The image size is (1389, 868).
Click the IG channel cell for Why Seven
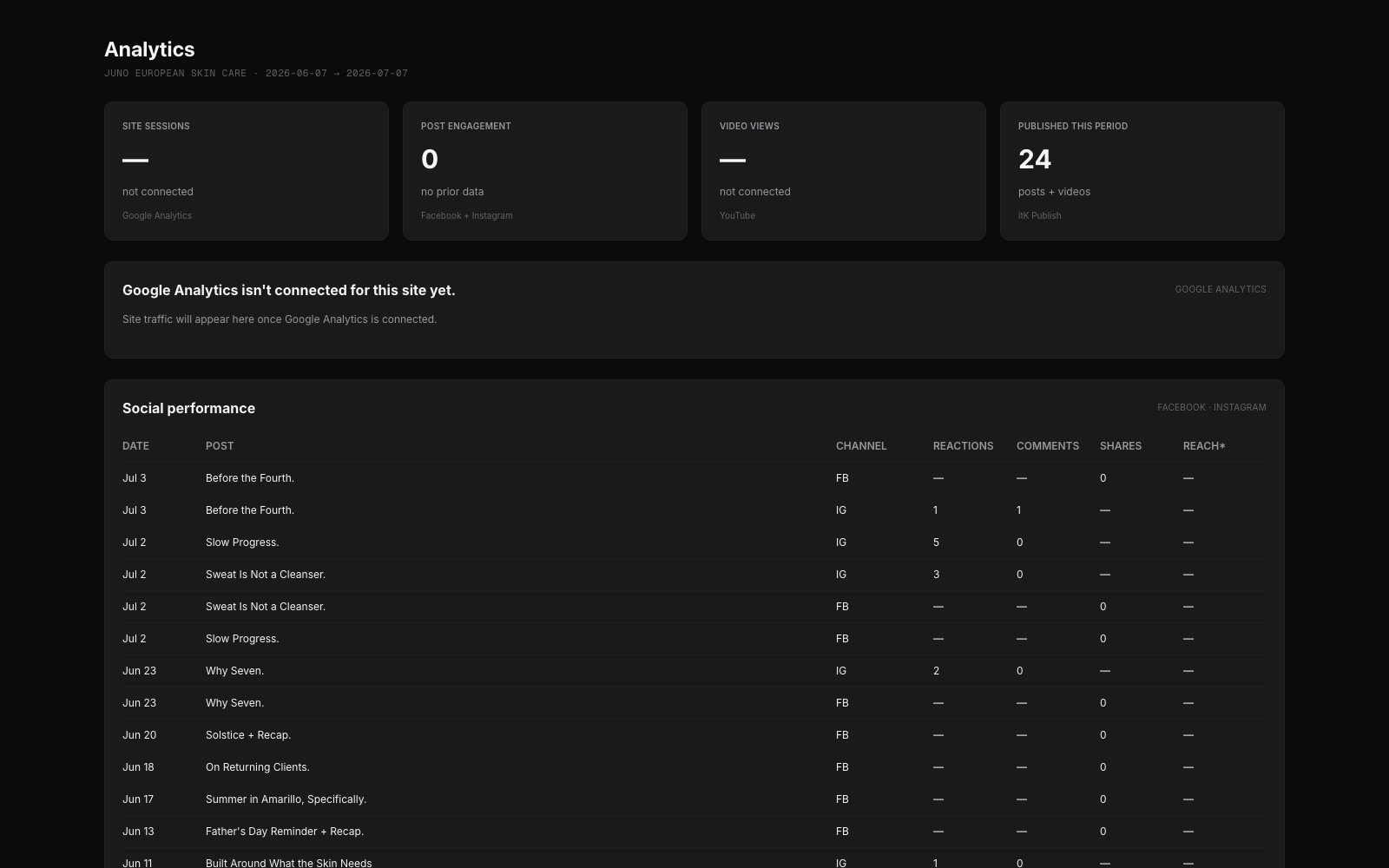[x=841, y=671]
